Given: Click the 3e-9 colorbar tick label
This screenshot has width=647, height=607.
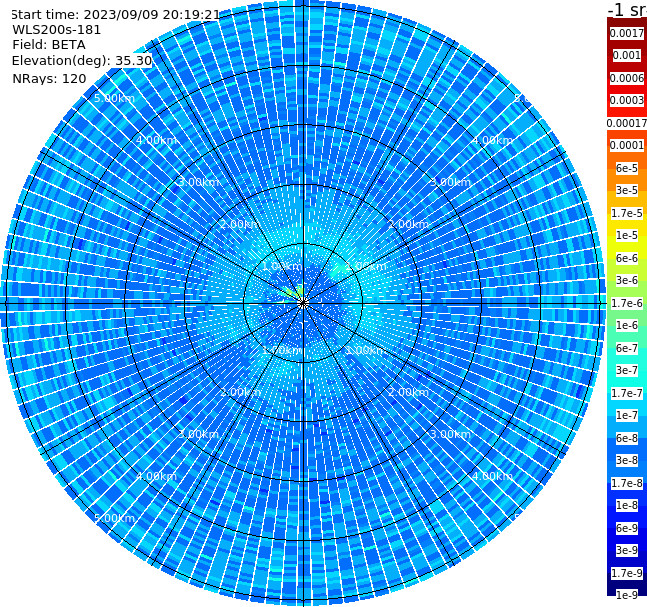Looking at the screenshot, I should [627, 550].
